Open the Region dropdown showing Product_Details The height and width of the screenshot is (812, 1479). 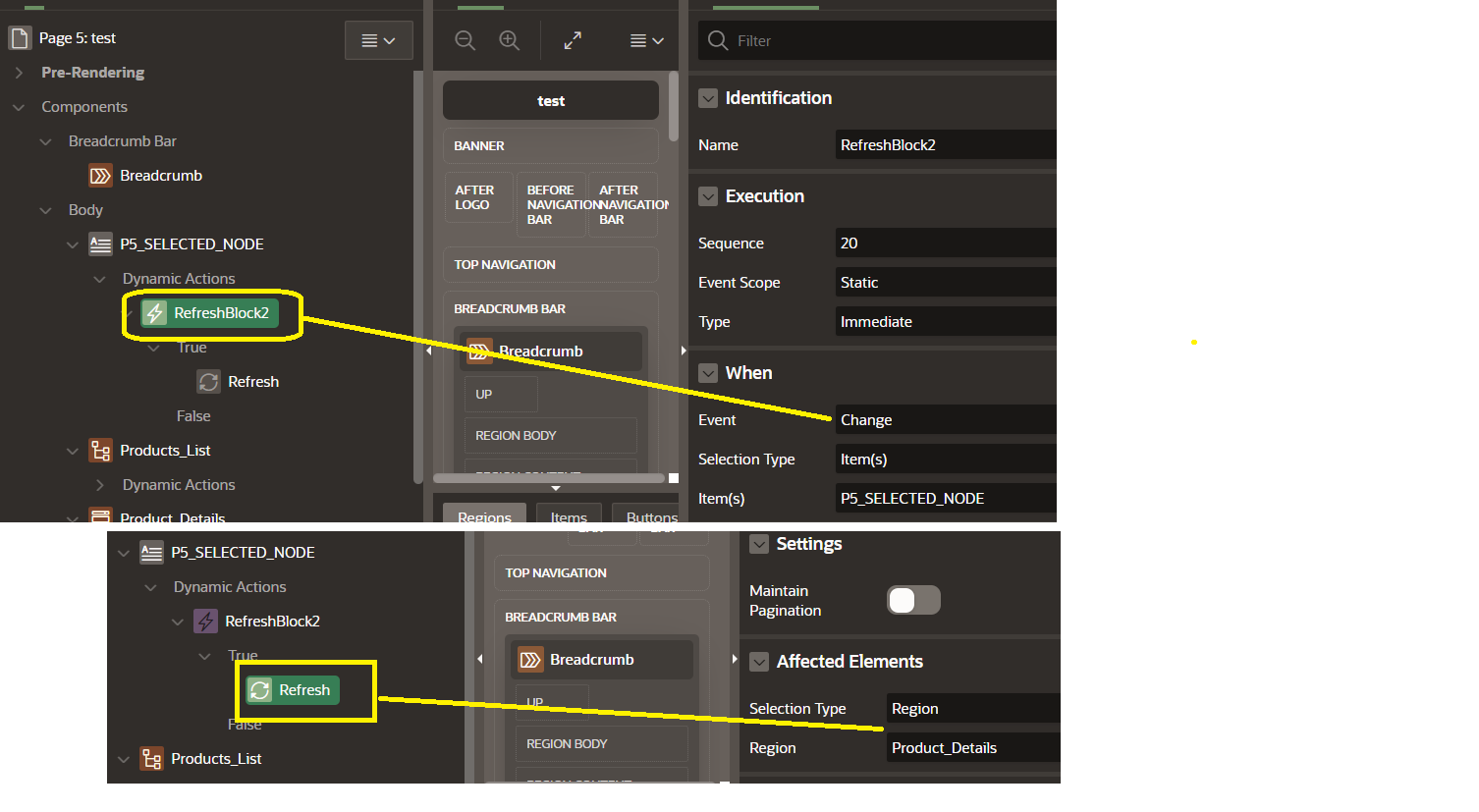point(972,748)
